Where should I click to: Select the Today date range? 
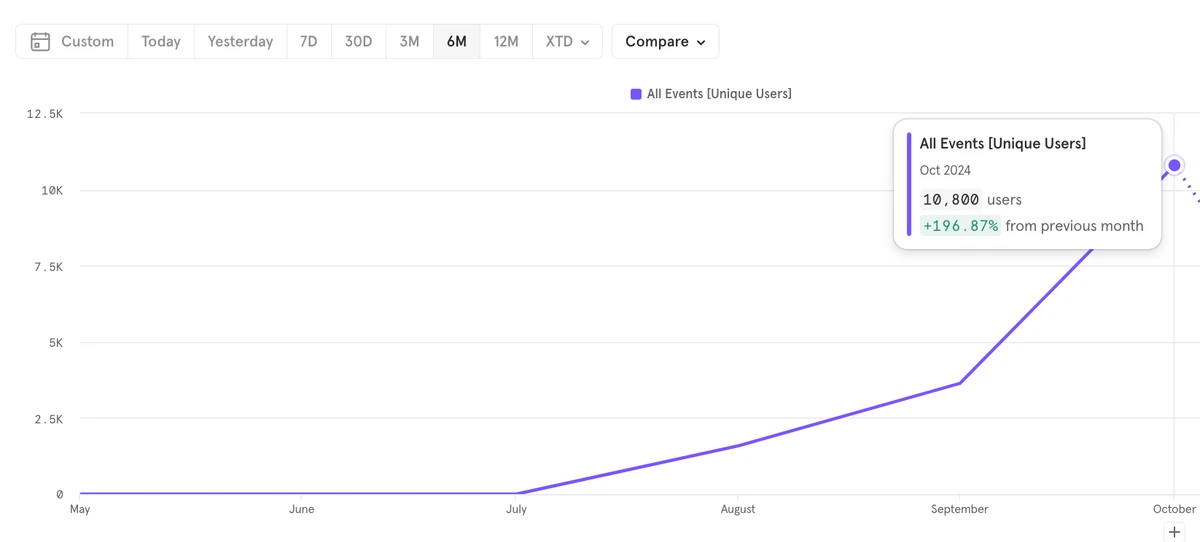pyautogui.click(x=161, y=42)
